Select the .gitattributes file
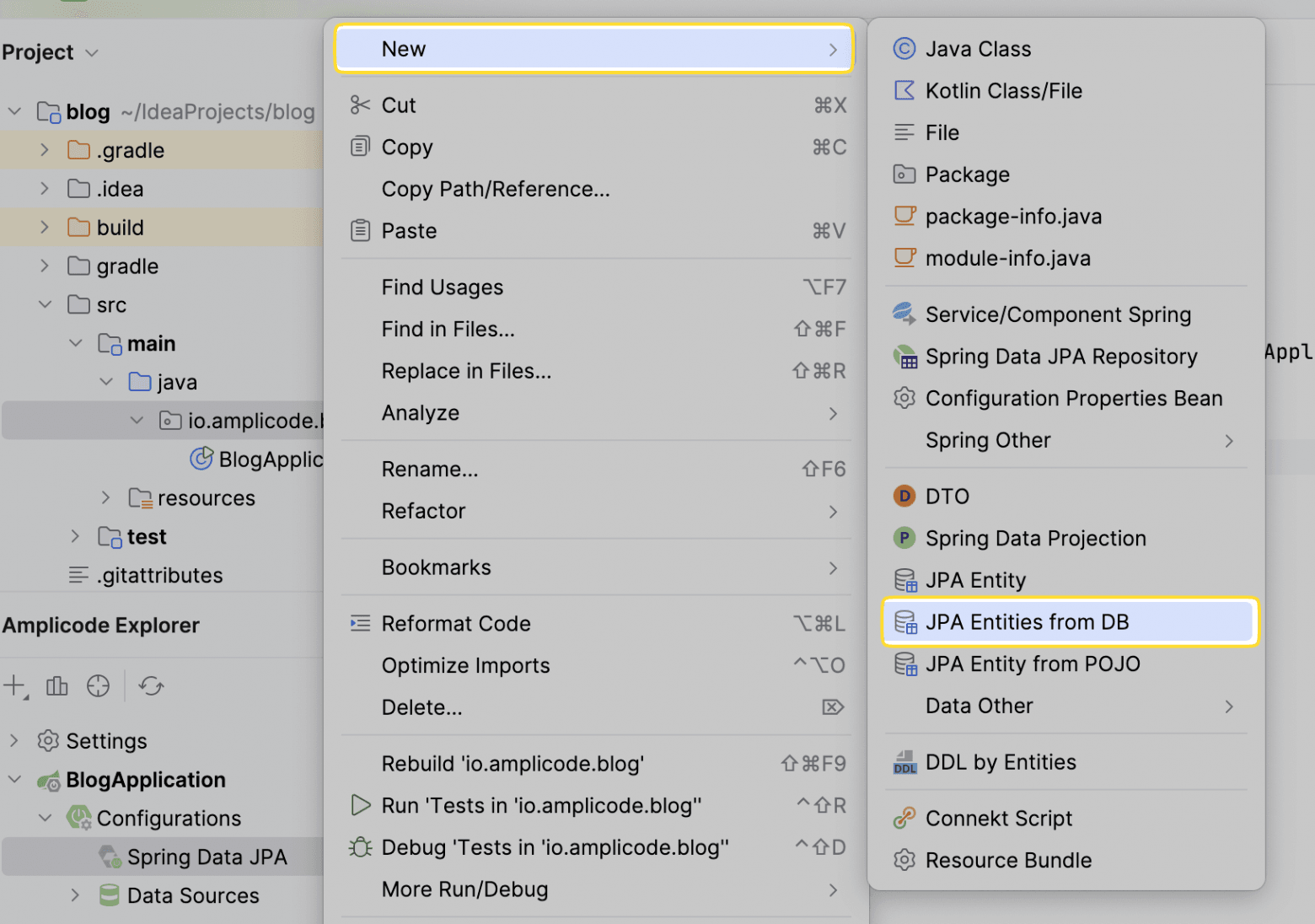The height and width of the screenshot is (924, 1315). (x=159, y=575)
